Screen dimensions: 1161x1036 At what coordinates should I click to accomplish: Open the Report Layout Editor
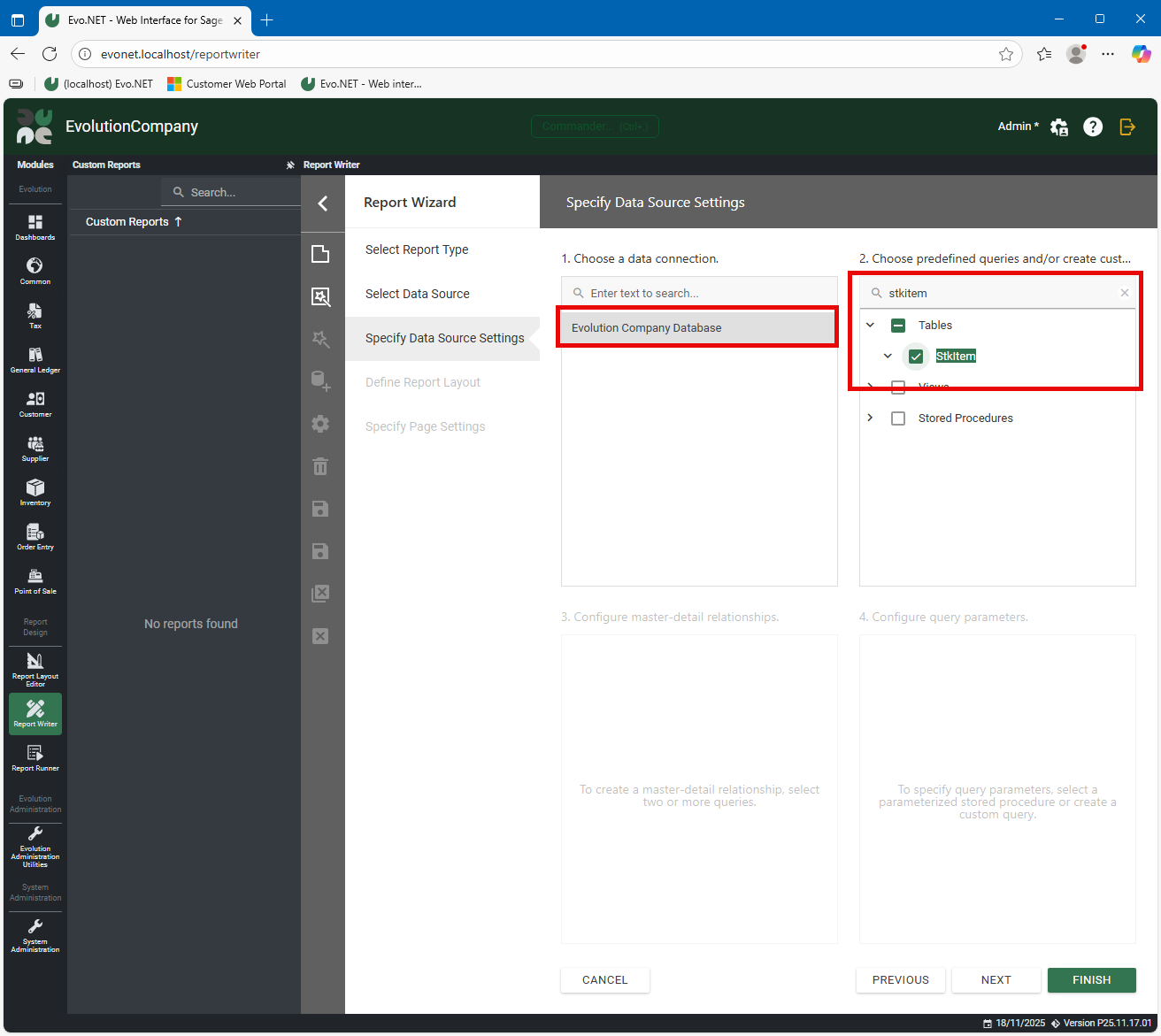tap(35, 669)
